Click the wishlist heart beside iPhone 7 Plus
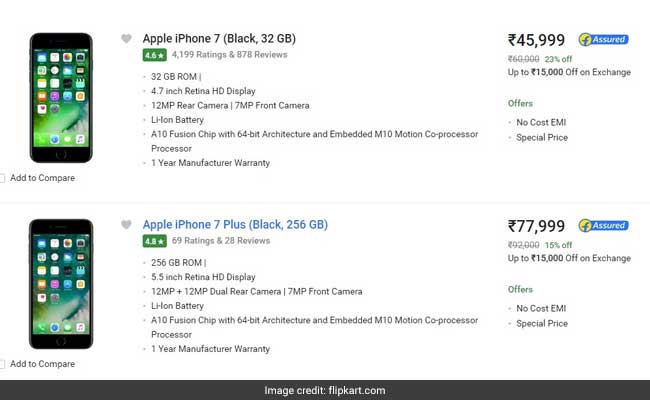The width and height of the screenshot is (650, 400). 126,225
